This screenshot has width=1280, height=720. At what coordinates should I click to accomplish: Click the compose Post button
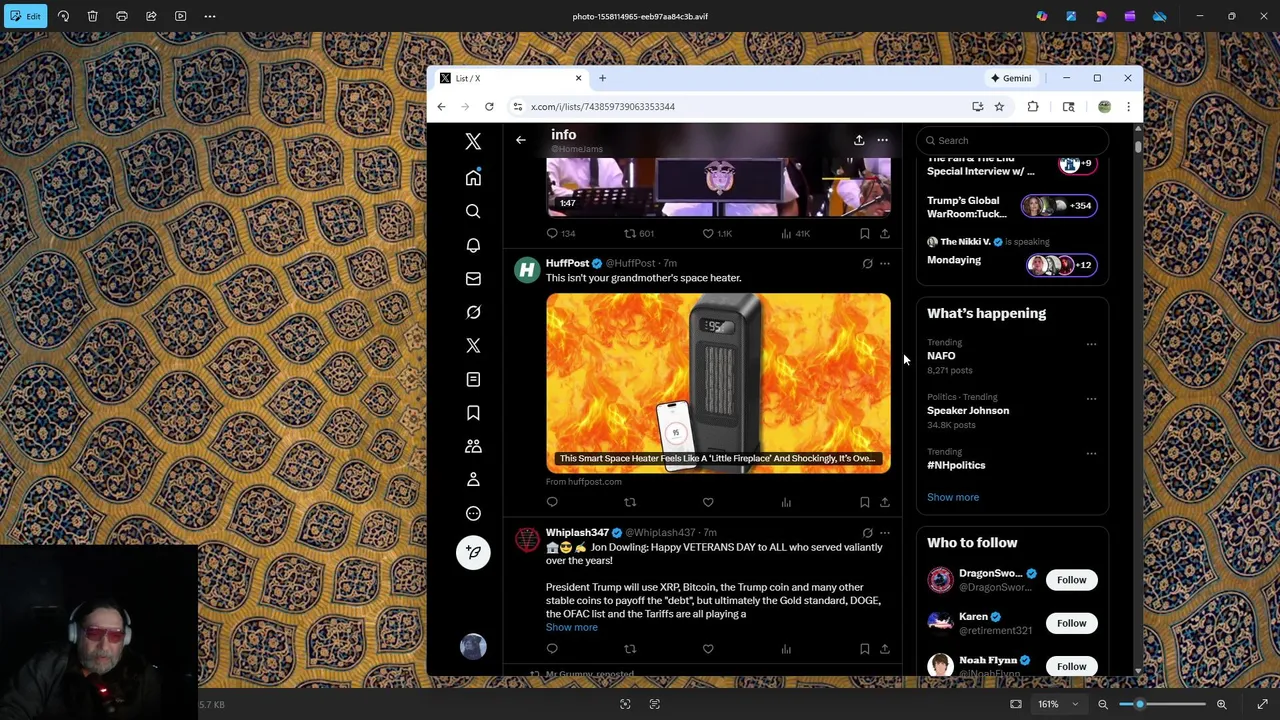(x=473, y=552)
